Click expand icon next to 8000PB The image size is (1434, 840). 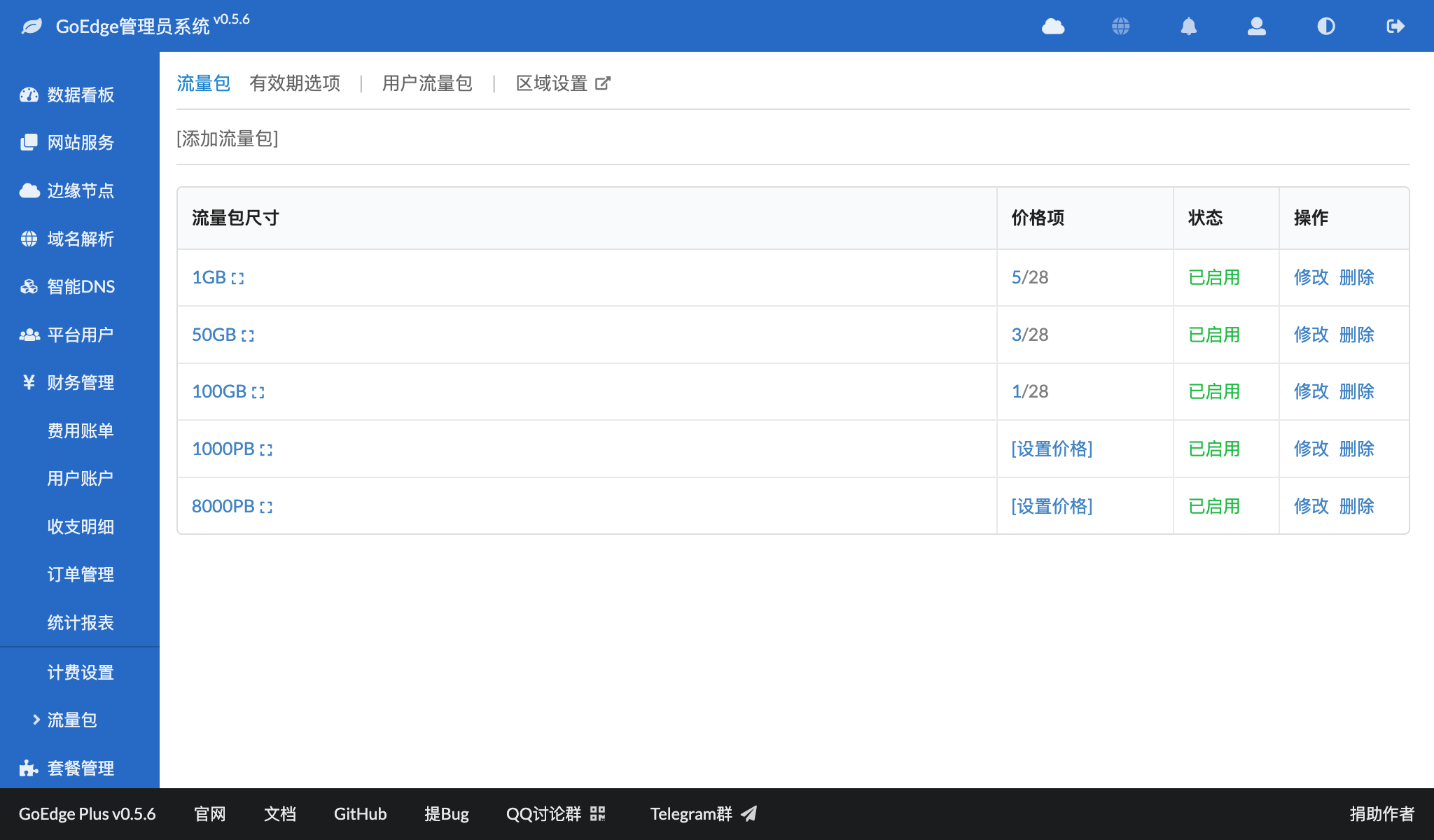click(x=266, y=507)
